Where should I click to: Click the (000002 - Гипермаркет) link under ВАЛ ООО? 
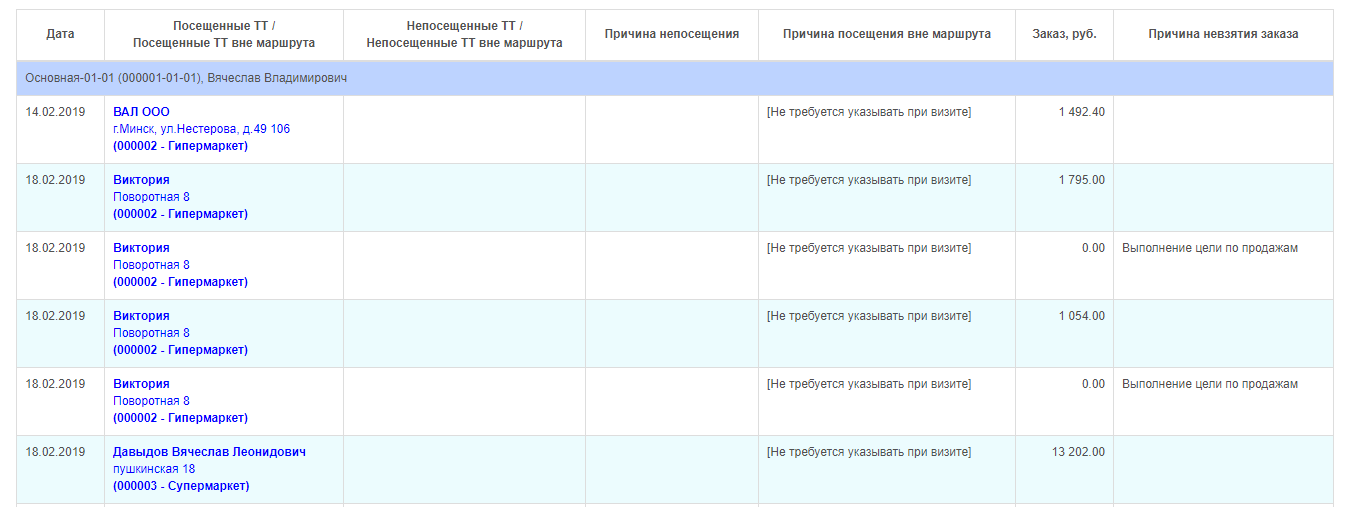point(180,146)
